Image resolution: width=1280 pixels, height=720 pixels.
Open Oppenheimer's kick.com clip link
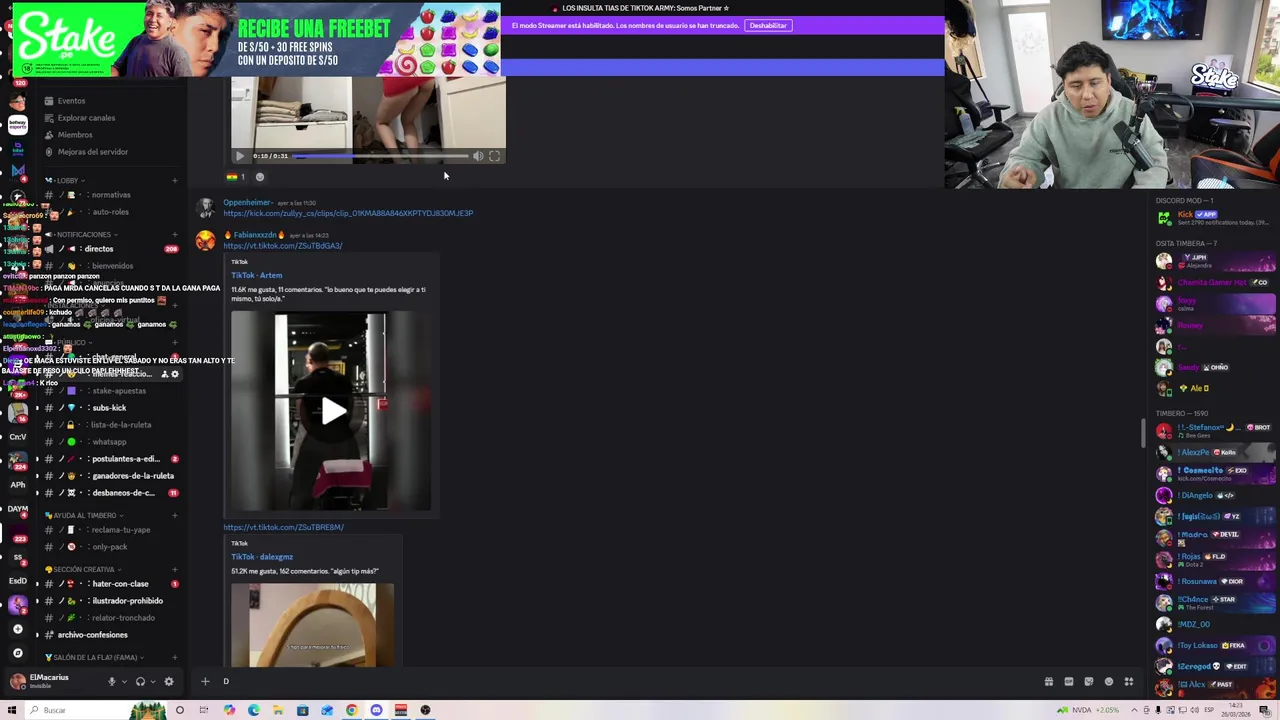[x=348, y=213]
